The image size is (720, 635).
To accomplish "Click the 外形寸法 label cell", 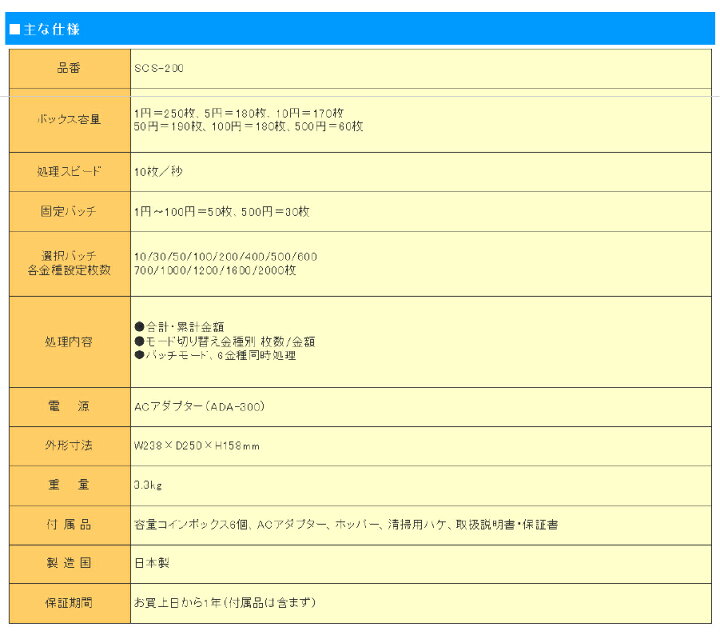I will (x=70, y=446).
